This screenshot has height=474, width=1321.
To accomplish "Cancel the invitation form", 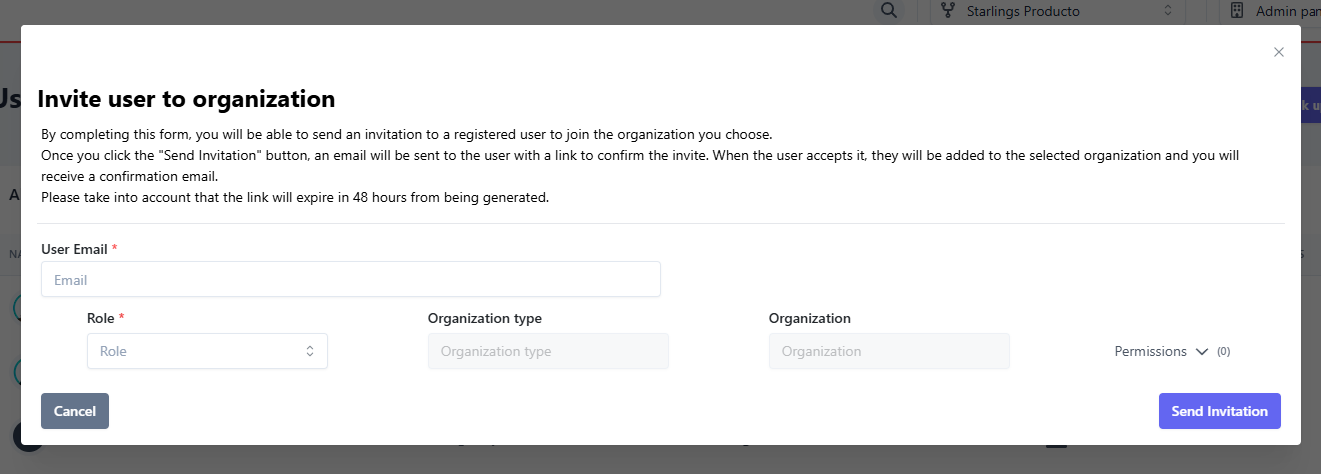I will (75, 411).
